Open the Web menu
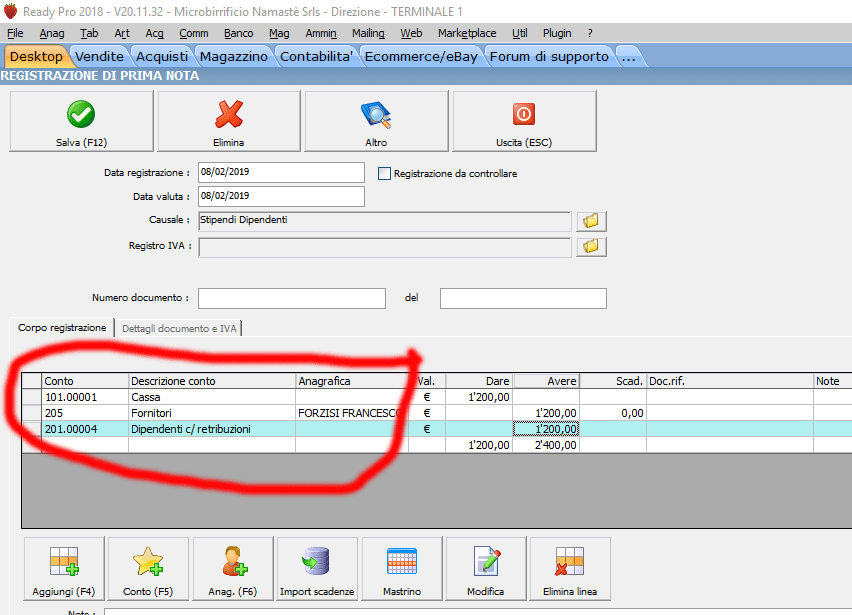Viewport: 852px width, 615px height. (411, 33)
